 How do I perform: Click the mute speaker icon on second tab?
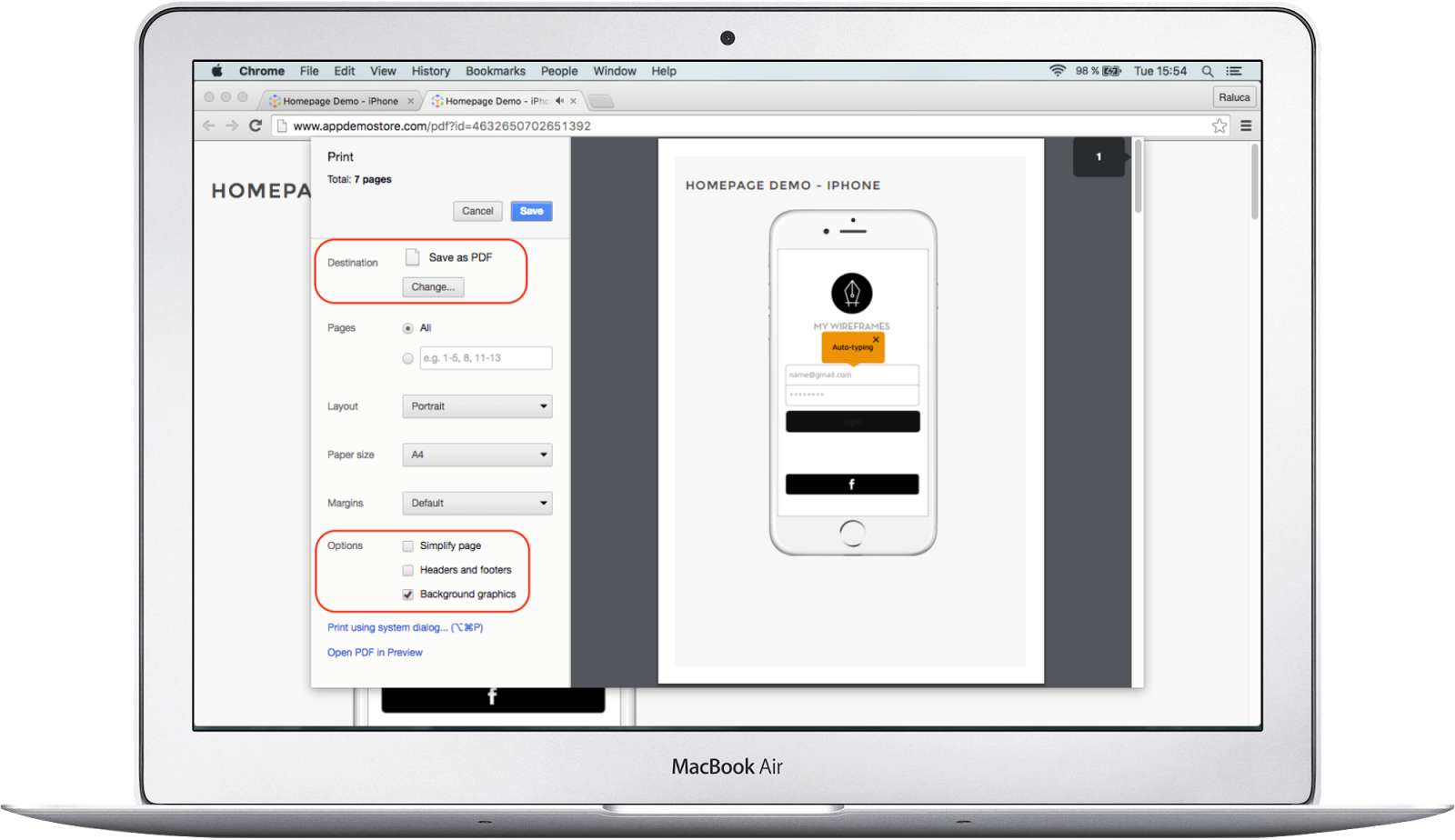point(559,100)
